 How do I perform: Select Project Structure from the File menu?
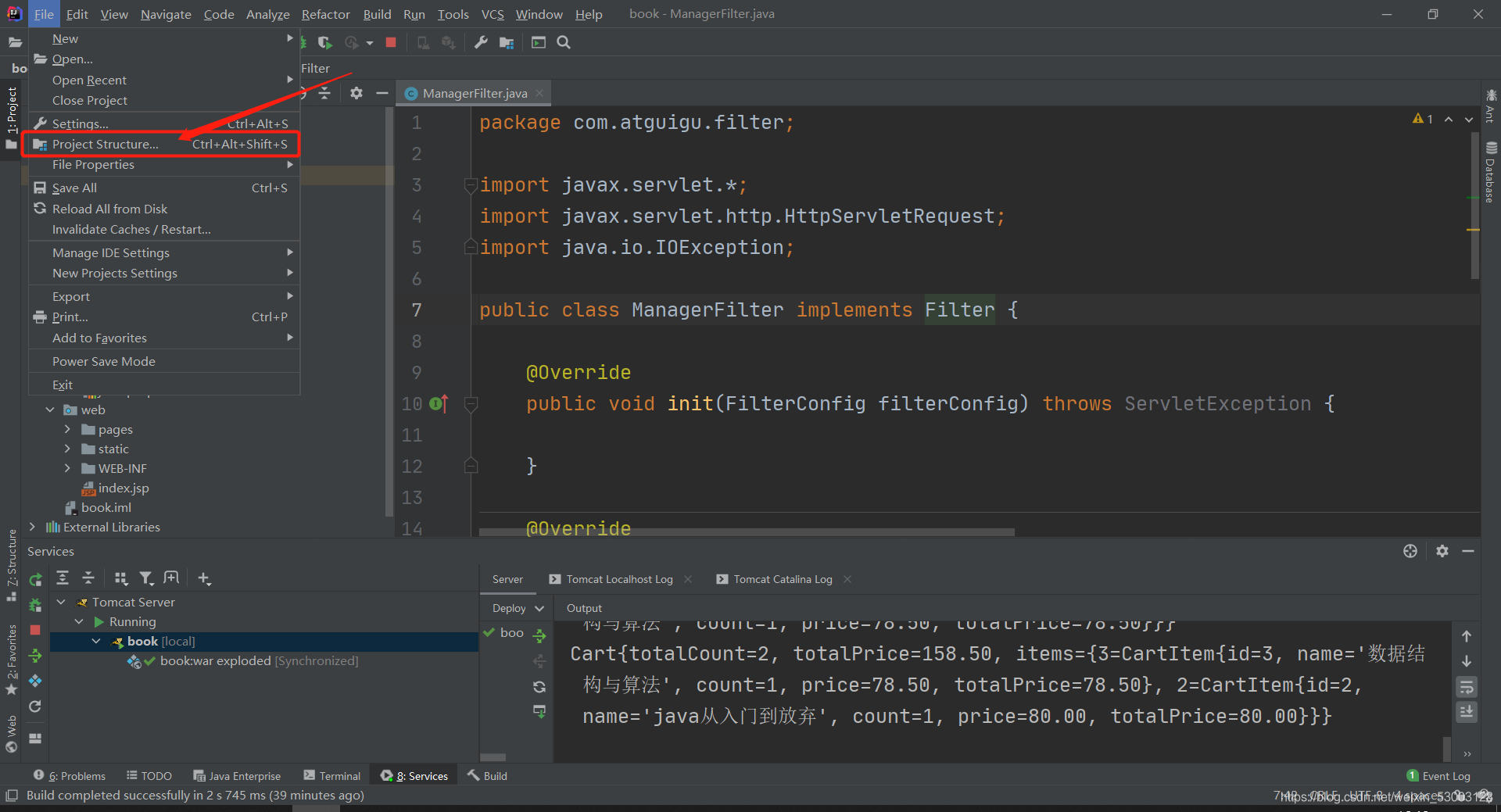coord(106,144)
